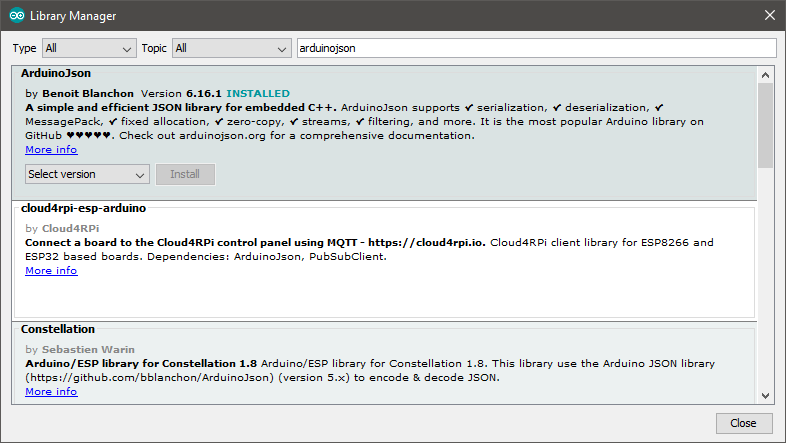
Task: Click the Arduino logo icon in title bar
Action: pyautogui.click(x=17, y=16)
